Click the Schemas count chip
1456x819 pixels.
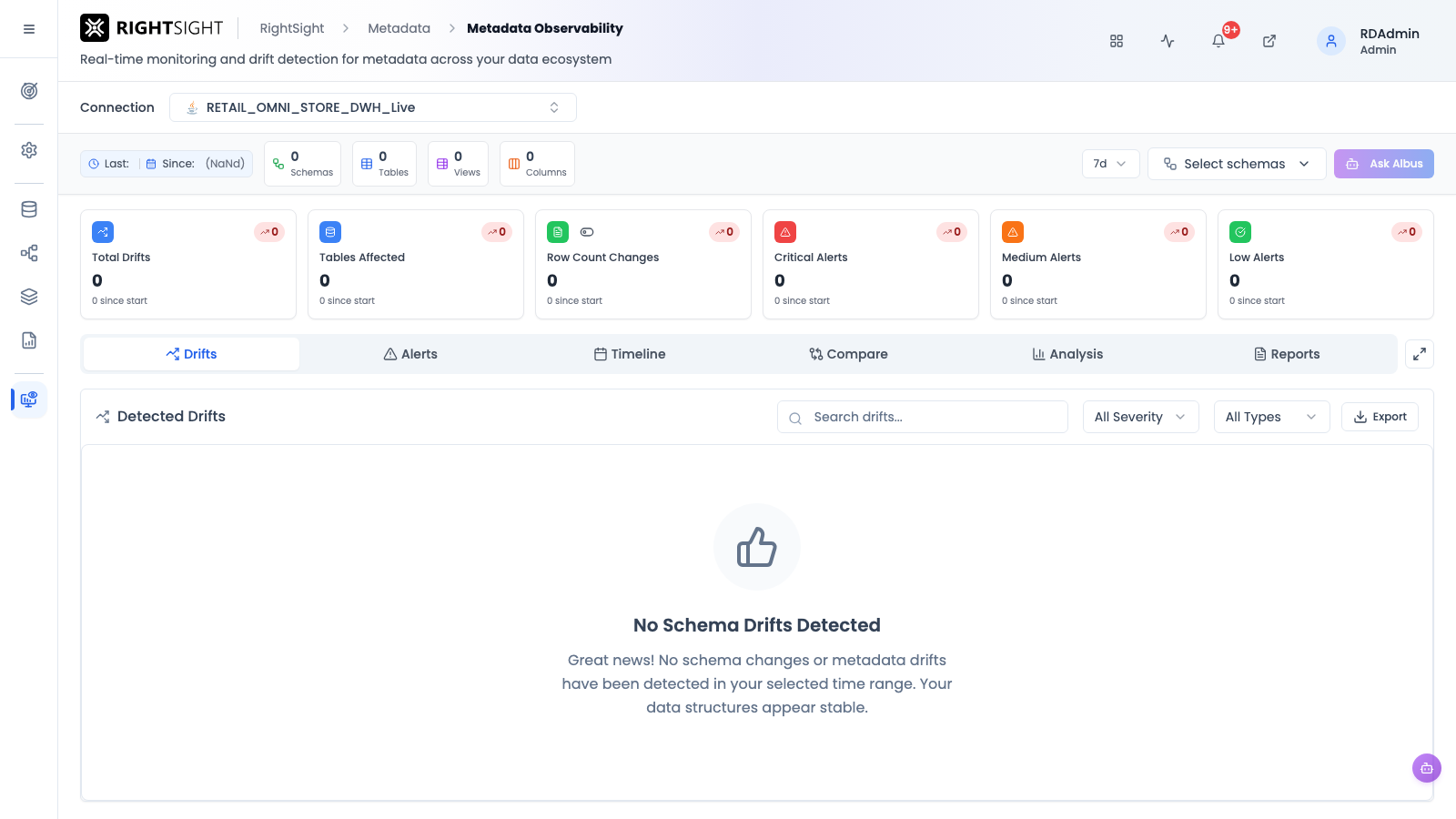pyautogui.click(x=302, y=164)
